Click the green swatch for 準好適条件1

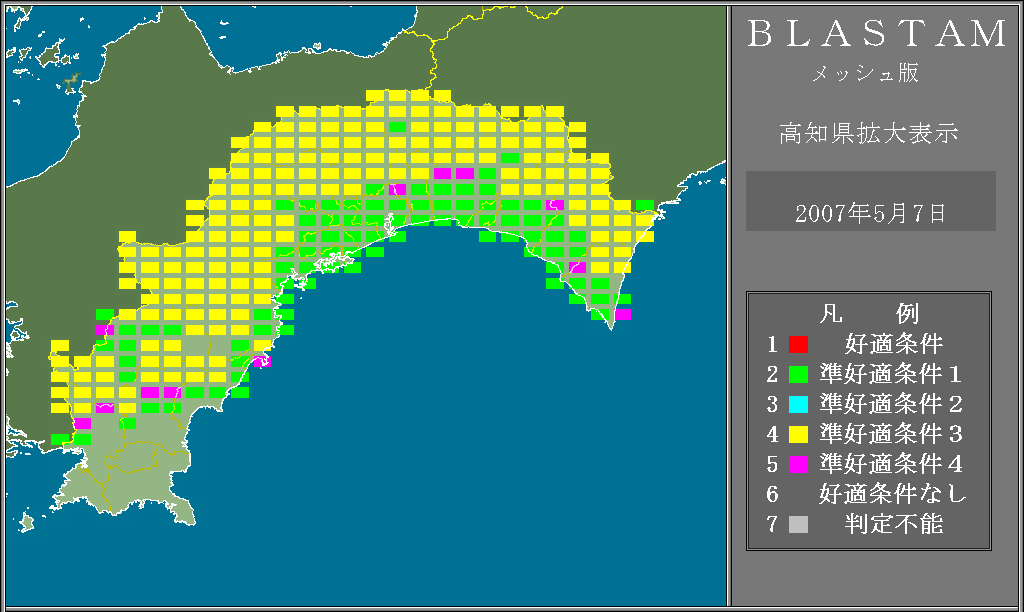(x=798, y=374)
